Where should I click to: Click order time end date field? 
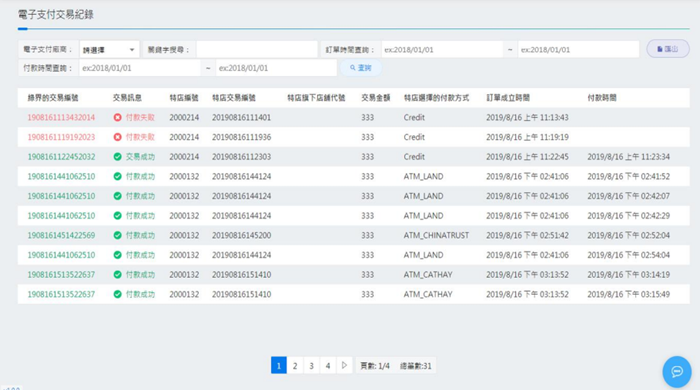point(579,50)
